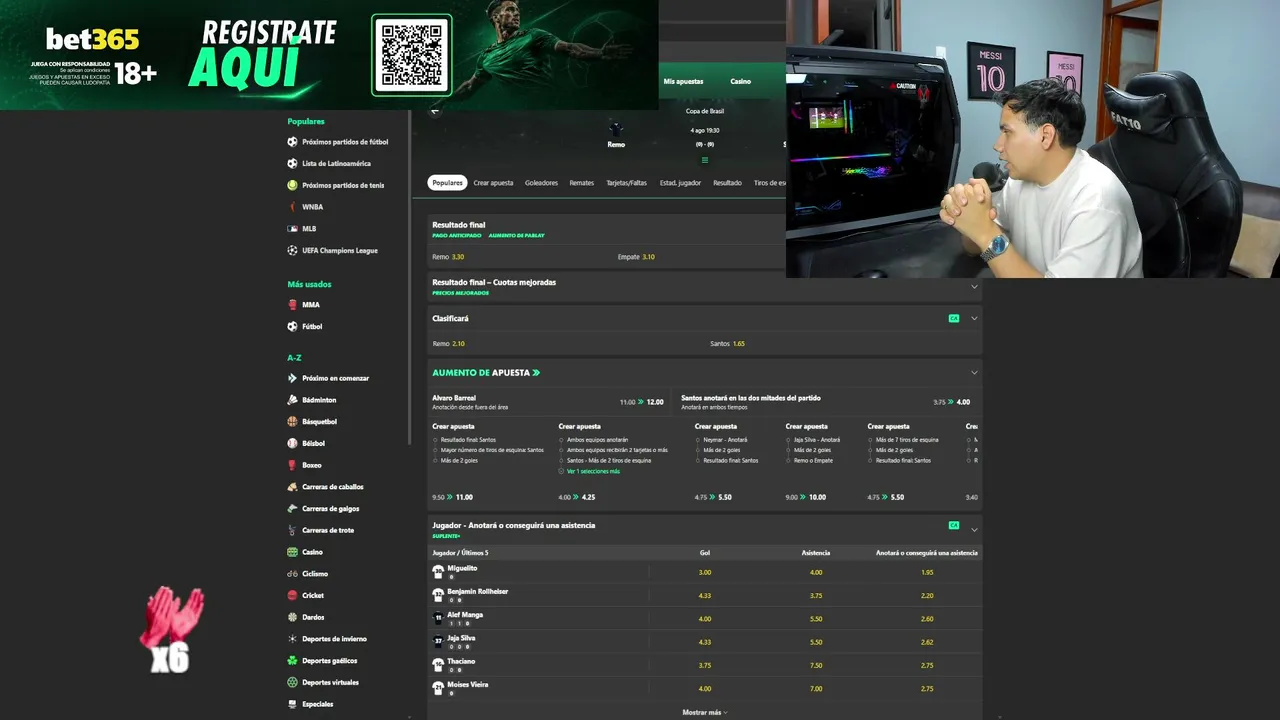Select 'Remo o Empate' radio option
Image resolution: width=1280 pixels, height=720 pixels.
click(x=789, y=460)
